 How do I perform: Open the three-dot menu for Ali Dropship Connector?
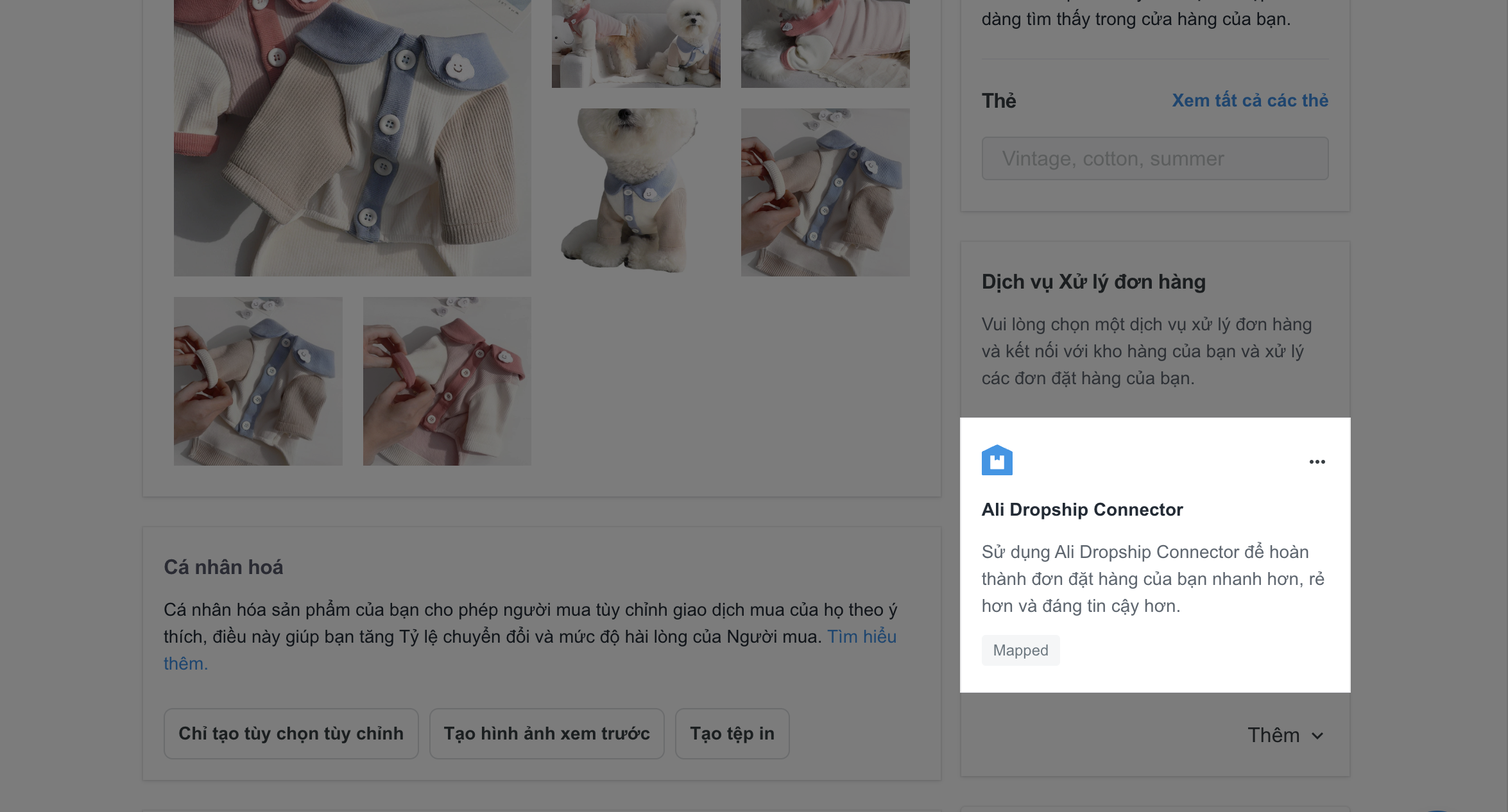(1317, 462)
